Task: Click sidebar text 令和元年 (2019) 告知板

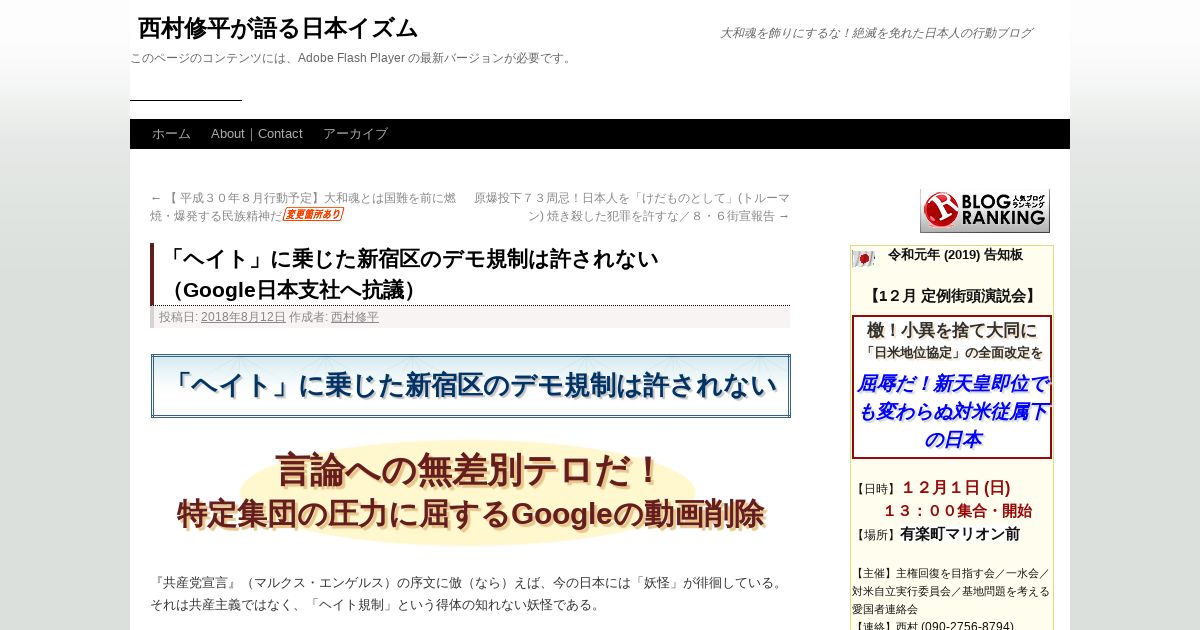Action: [955, 255]
